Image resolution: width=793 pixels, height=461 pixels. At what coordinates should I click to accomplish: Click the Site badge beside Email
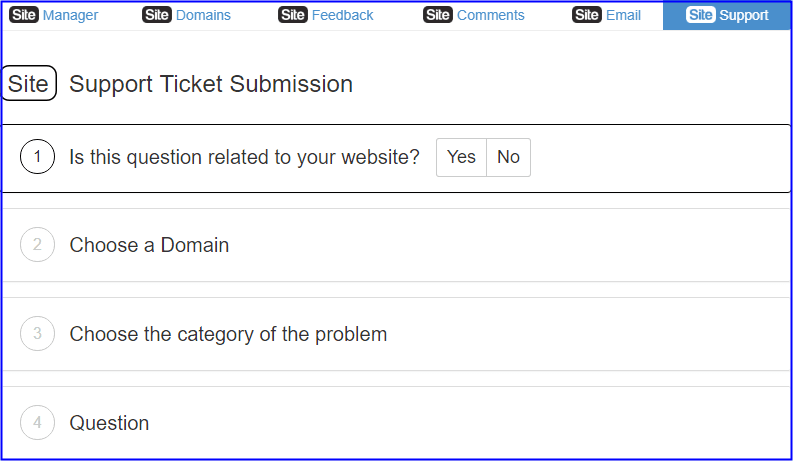(587, 15)
